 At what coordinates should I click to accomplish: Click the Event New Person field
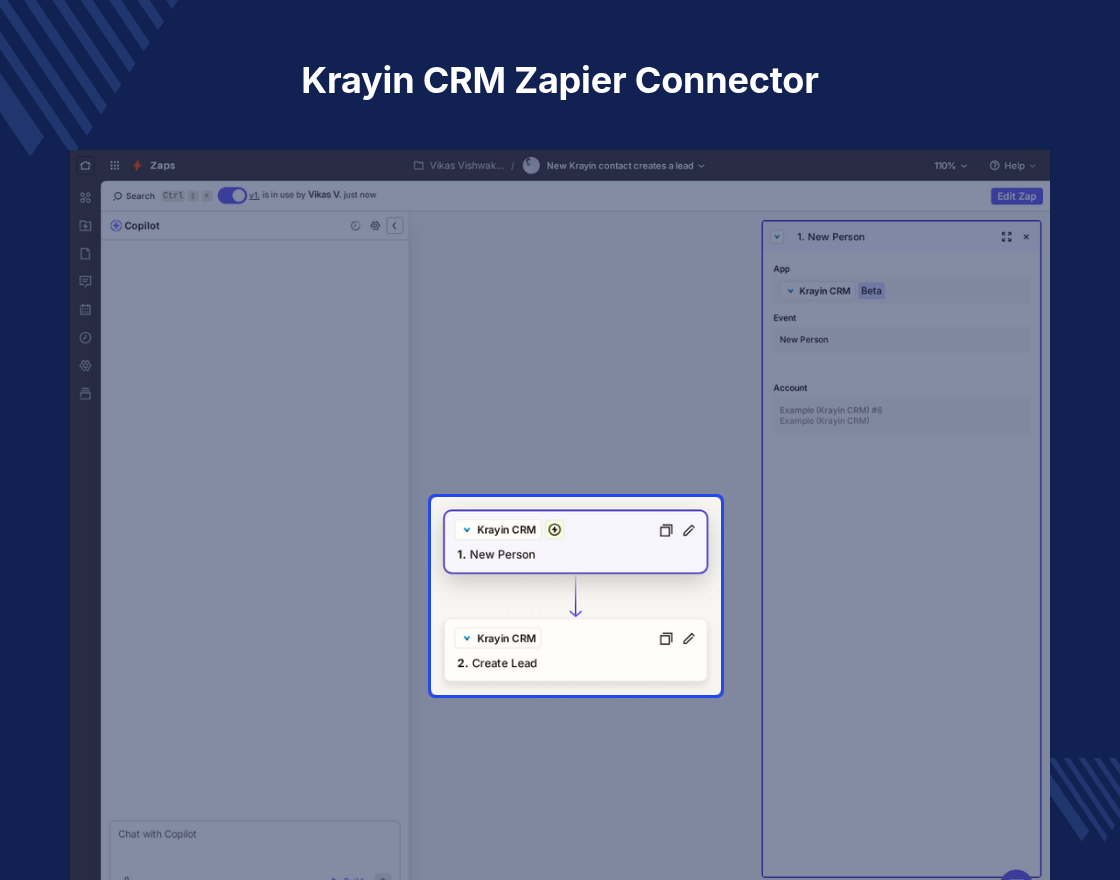click(x=901, y=339)
